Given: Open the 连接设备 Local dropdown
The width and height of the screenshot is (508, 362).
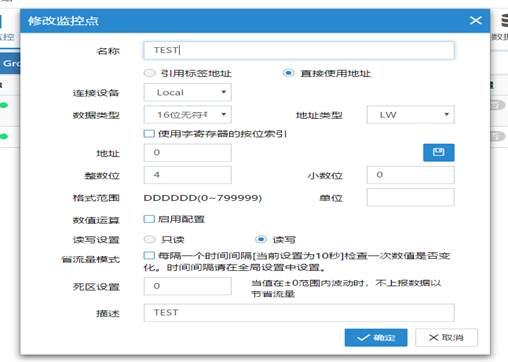Looking at the screenshot, I should [x=188, y=92].
